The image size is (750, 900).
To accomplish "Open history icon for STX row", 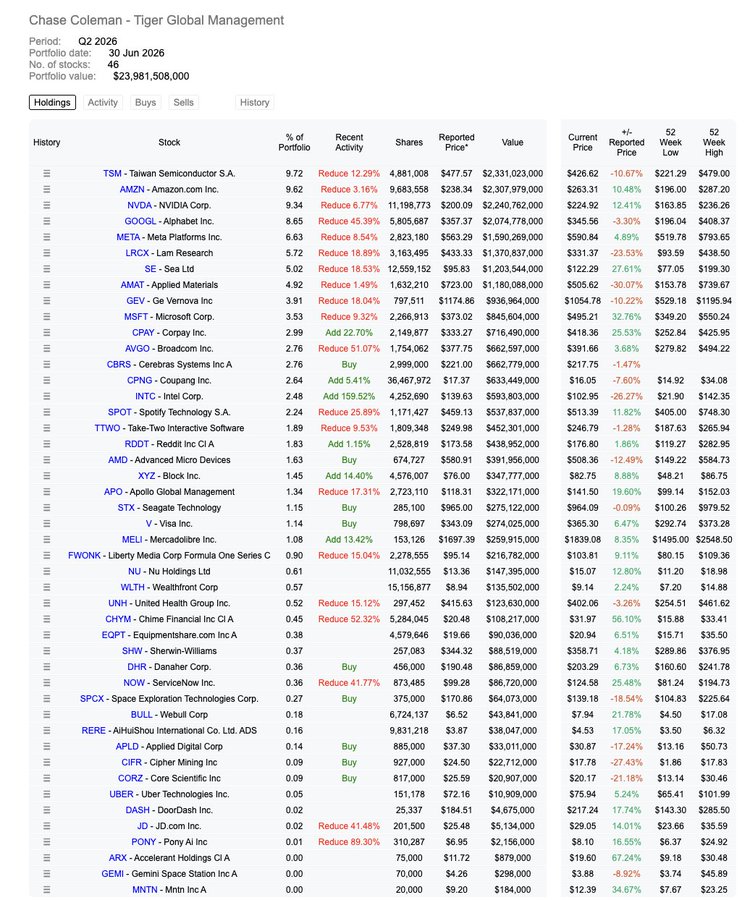I will (46, 508).
